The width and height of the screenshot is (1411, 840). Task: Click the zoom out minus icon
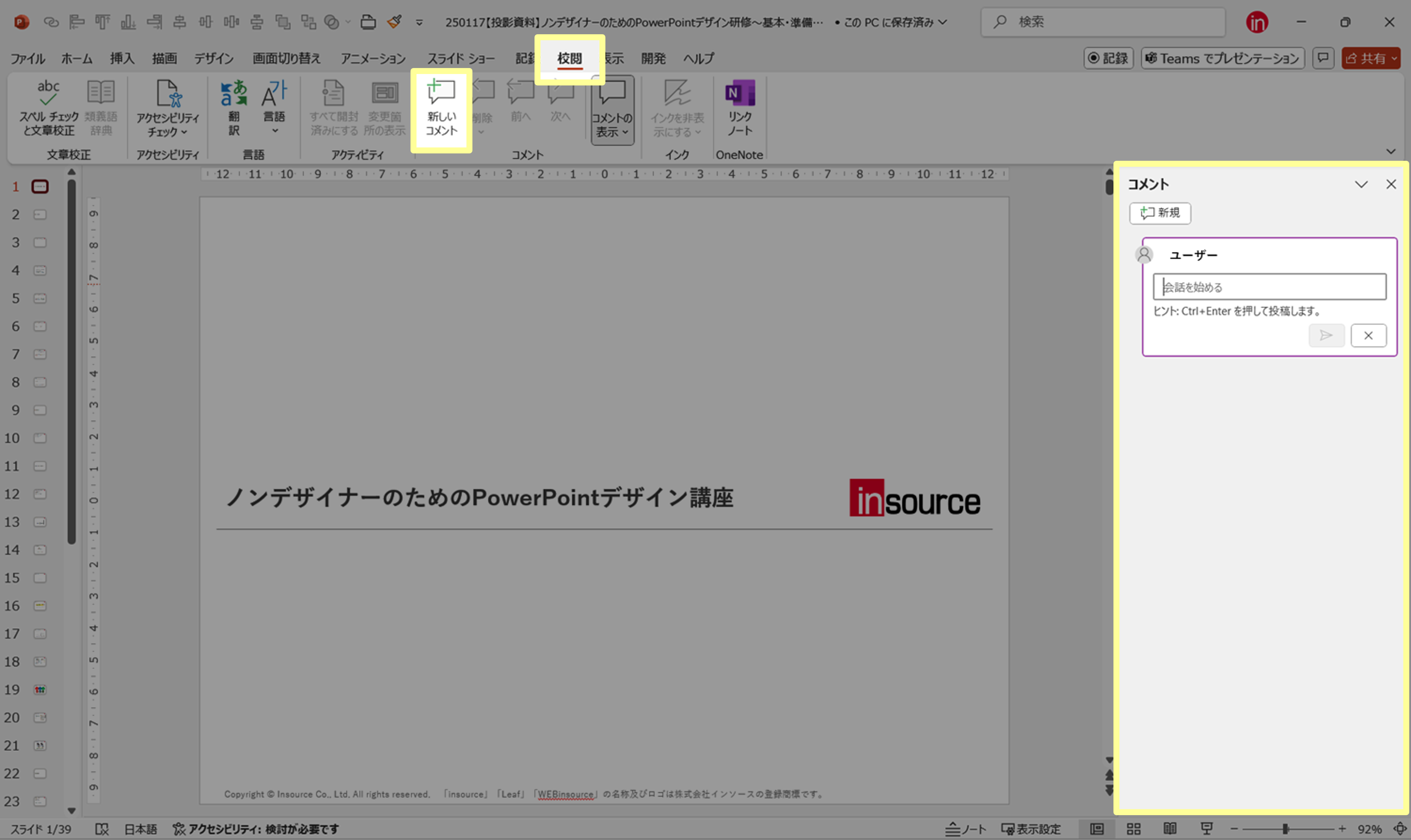(x=1234, y=829)
